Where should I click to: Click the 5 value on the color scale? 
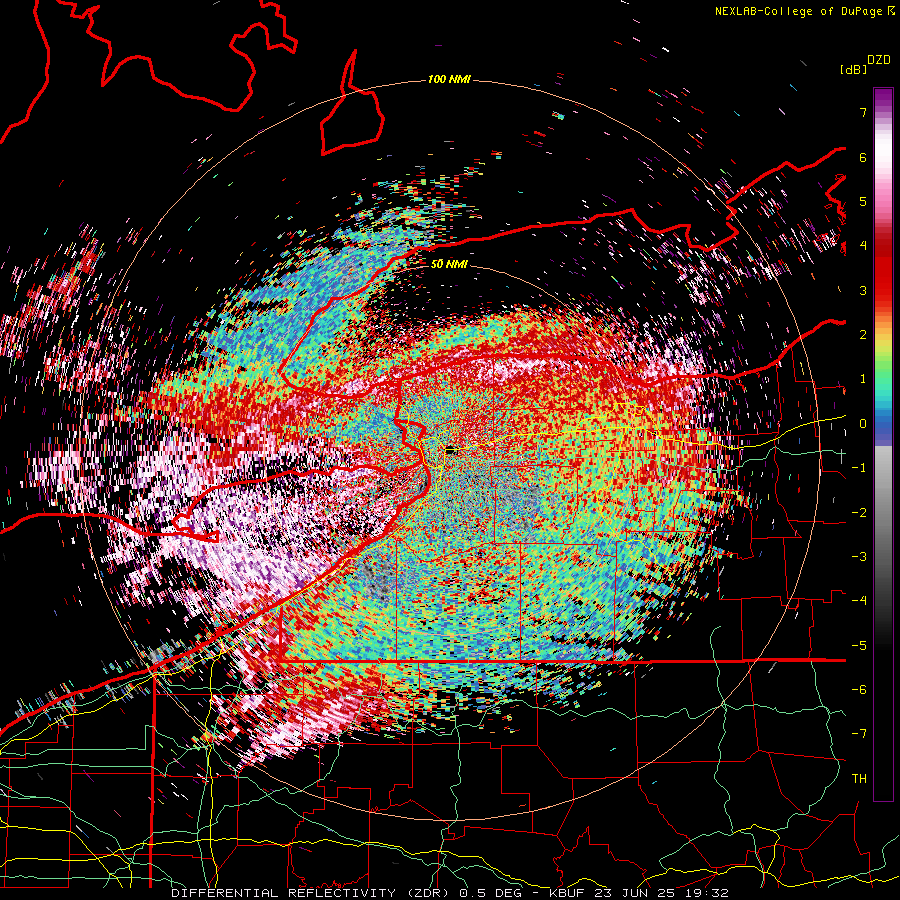863,201
